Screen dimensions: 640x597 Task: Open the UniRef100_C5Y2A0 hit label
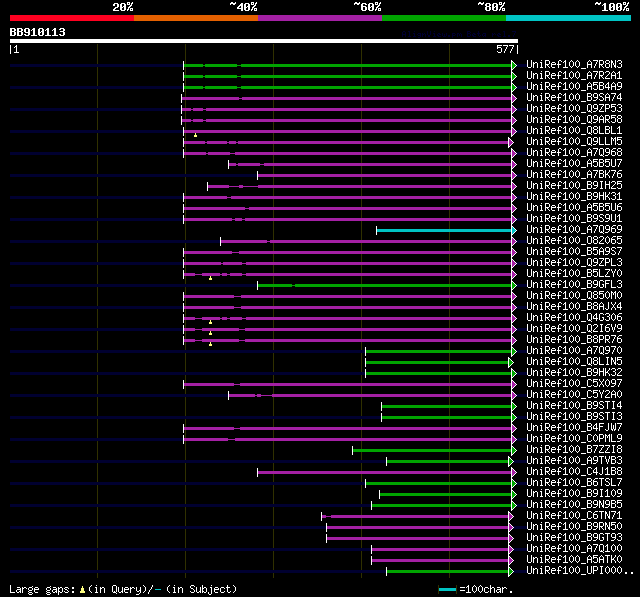[574, 395]
